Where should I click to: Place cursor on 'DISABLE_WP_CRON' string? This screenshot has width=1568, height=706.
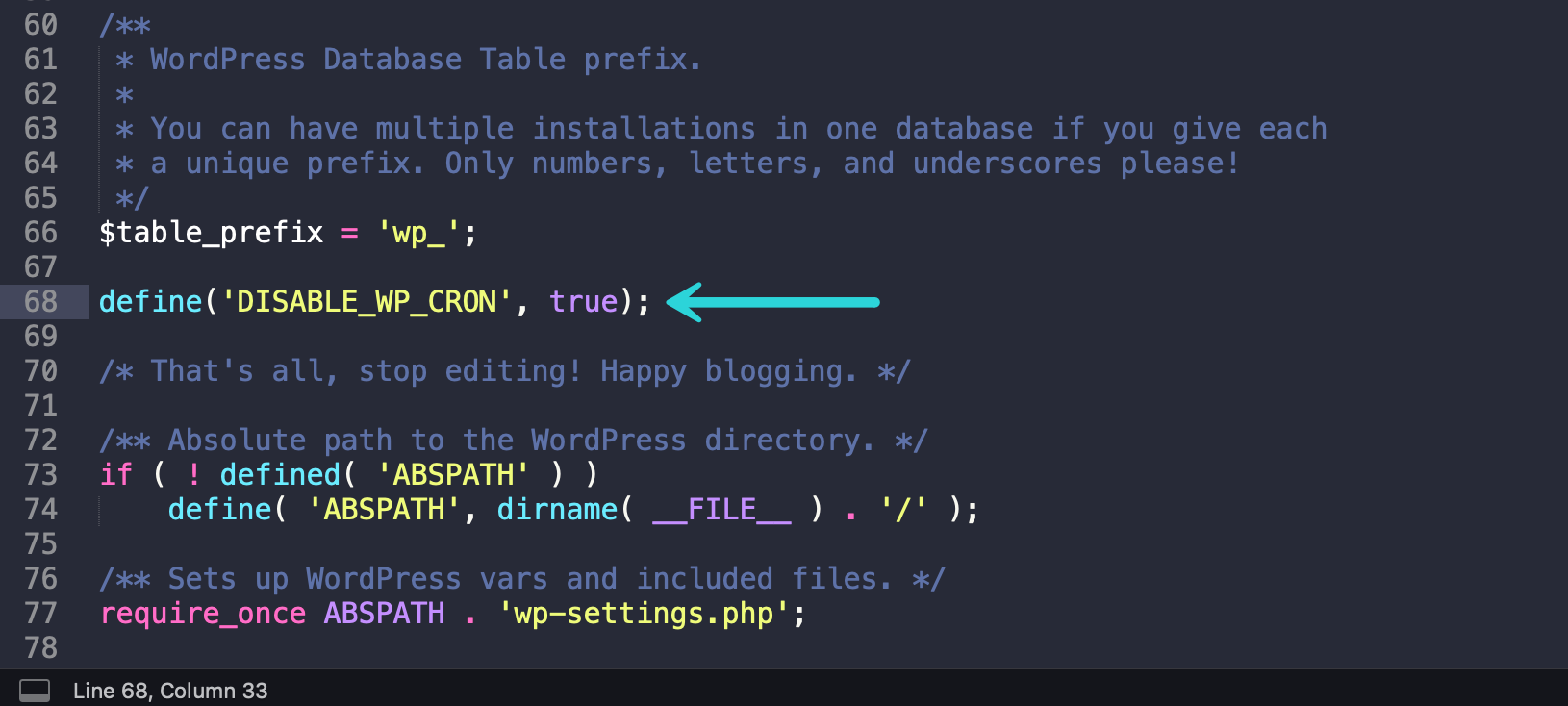(x=367, y=302)
